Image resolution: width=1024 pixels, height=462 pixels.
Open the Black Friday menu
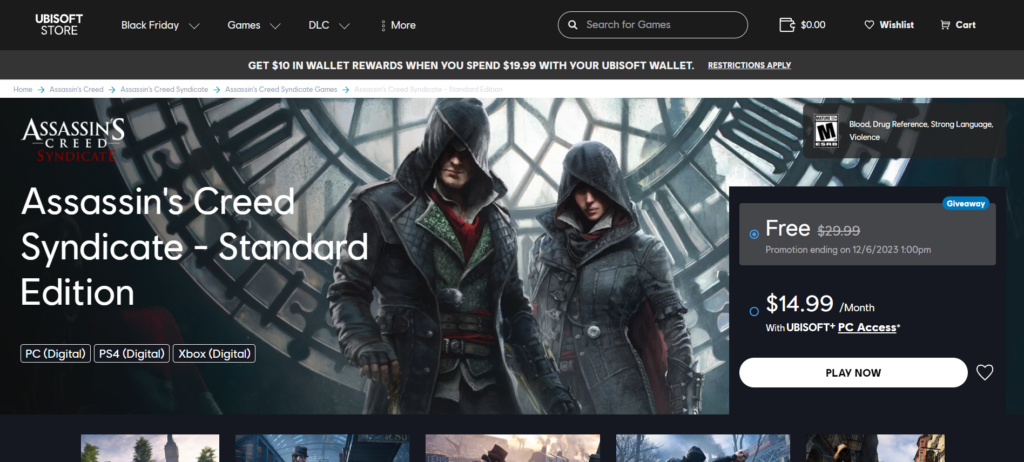coord(150,25)
